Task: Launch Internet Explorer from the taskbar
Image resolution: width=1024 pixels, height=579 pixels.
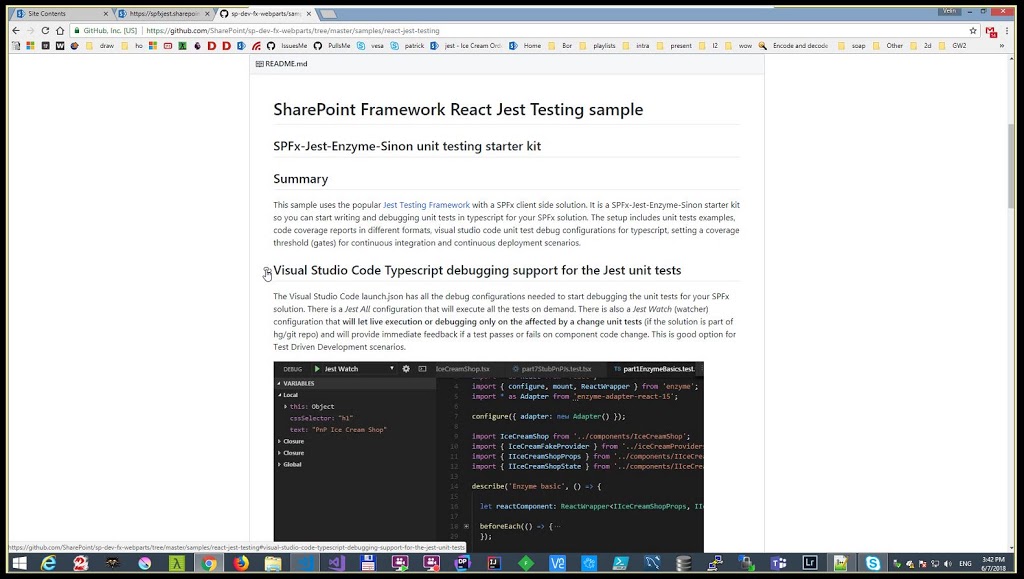Action: coord(49,563)
